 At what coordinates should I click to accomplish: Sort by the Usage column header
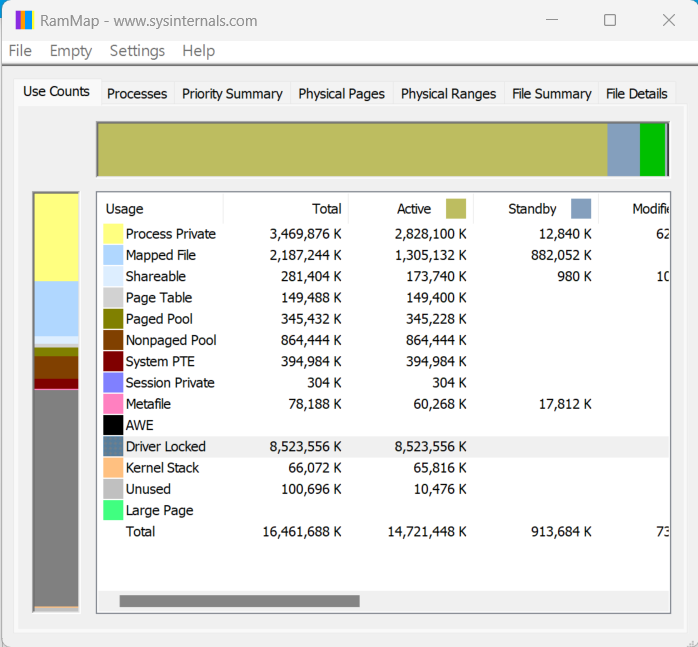(160, 209)
